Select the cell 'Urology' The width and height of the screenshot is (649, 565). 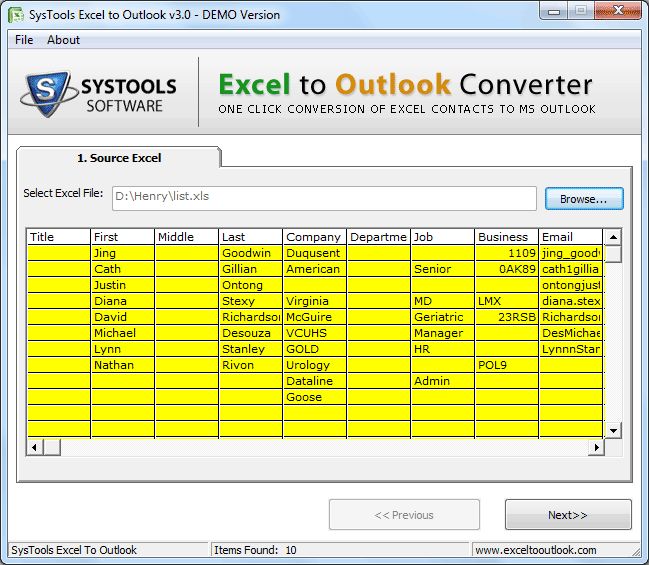coord(315,365)
